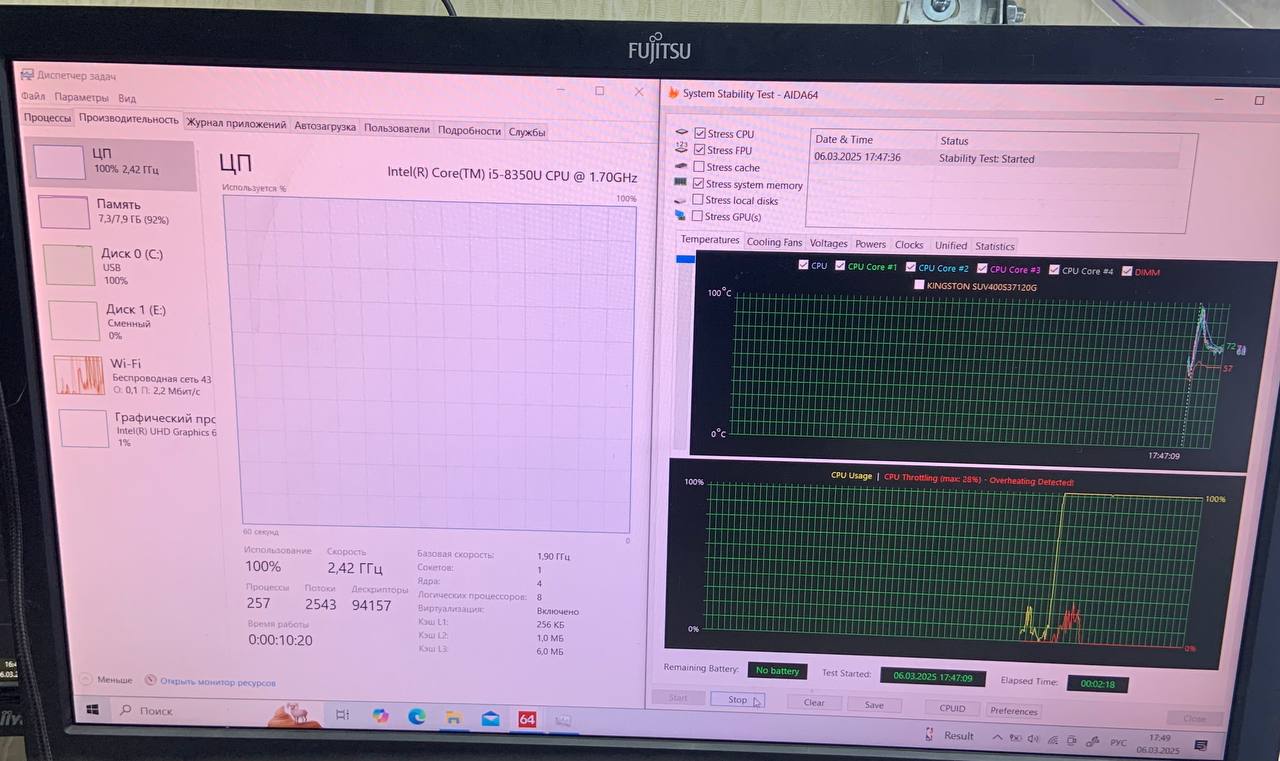This screenshot has height=761, width=1280.
Task: Open Task View on taskbar
Action: click(341, 715)
